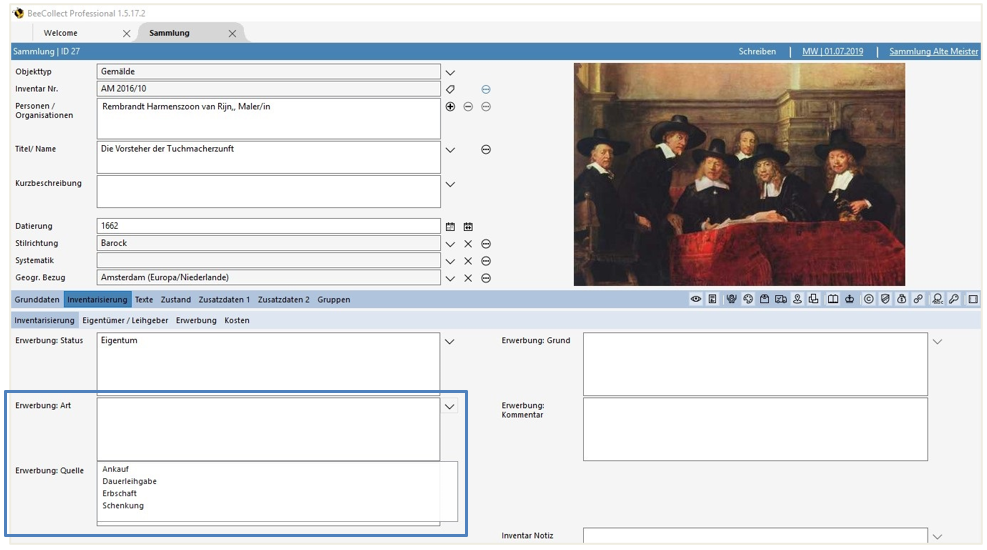987x550 pixels.
Task: Open the delivery truck transport icon
Action: tap(780, 299)
